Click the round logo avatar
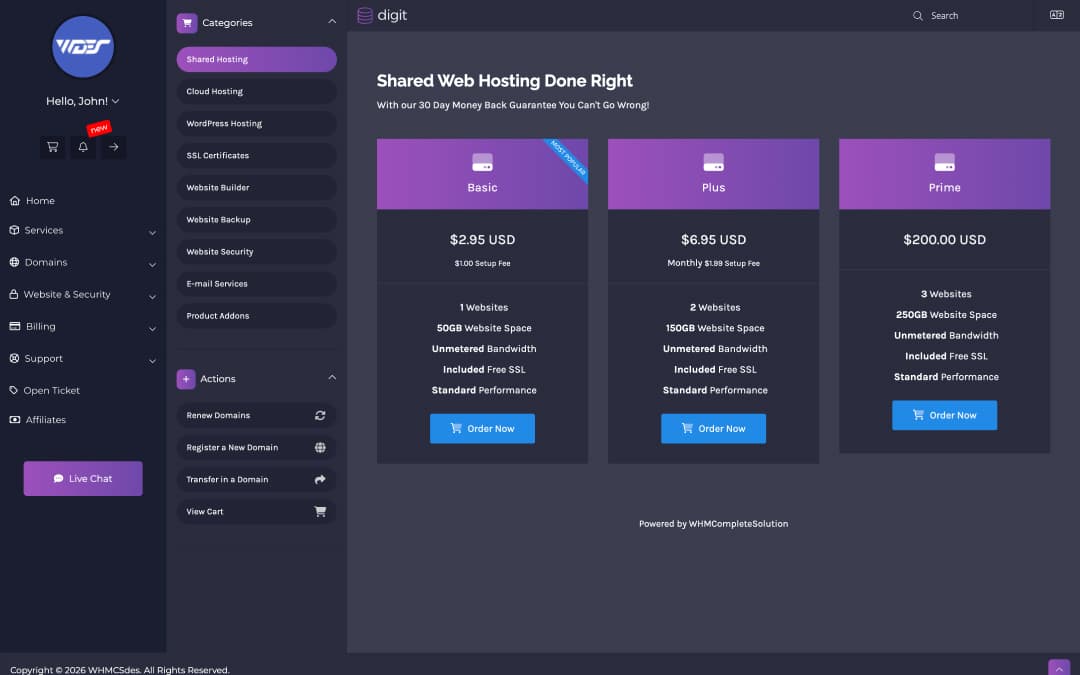The width and height of the screenshot is (1080, 675). coord(83,47)
